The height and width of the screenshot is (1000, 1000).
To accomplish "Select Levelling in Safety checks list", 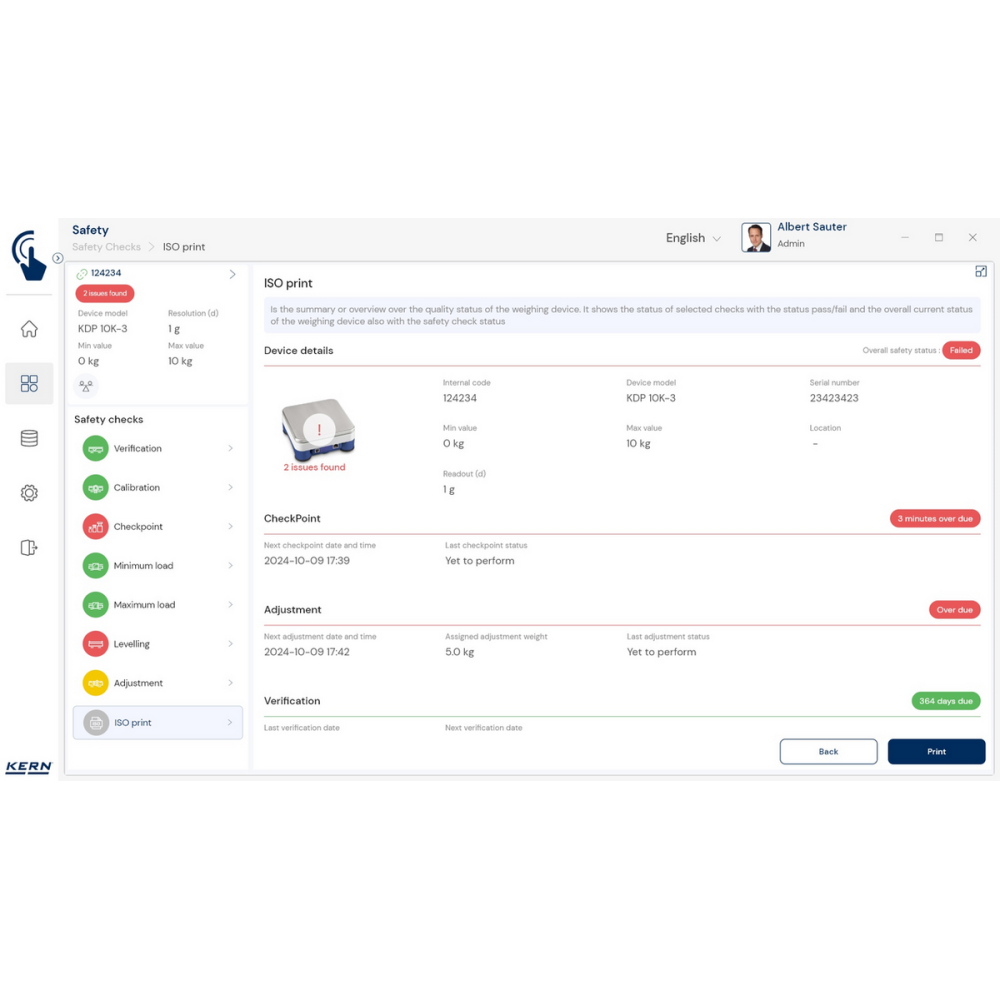I will point(132,644).
